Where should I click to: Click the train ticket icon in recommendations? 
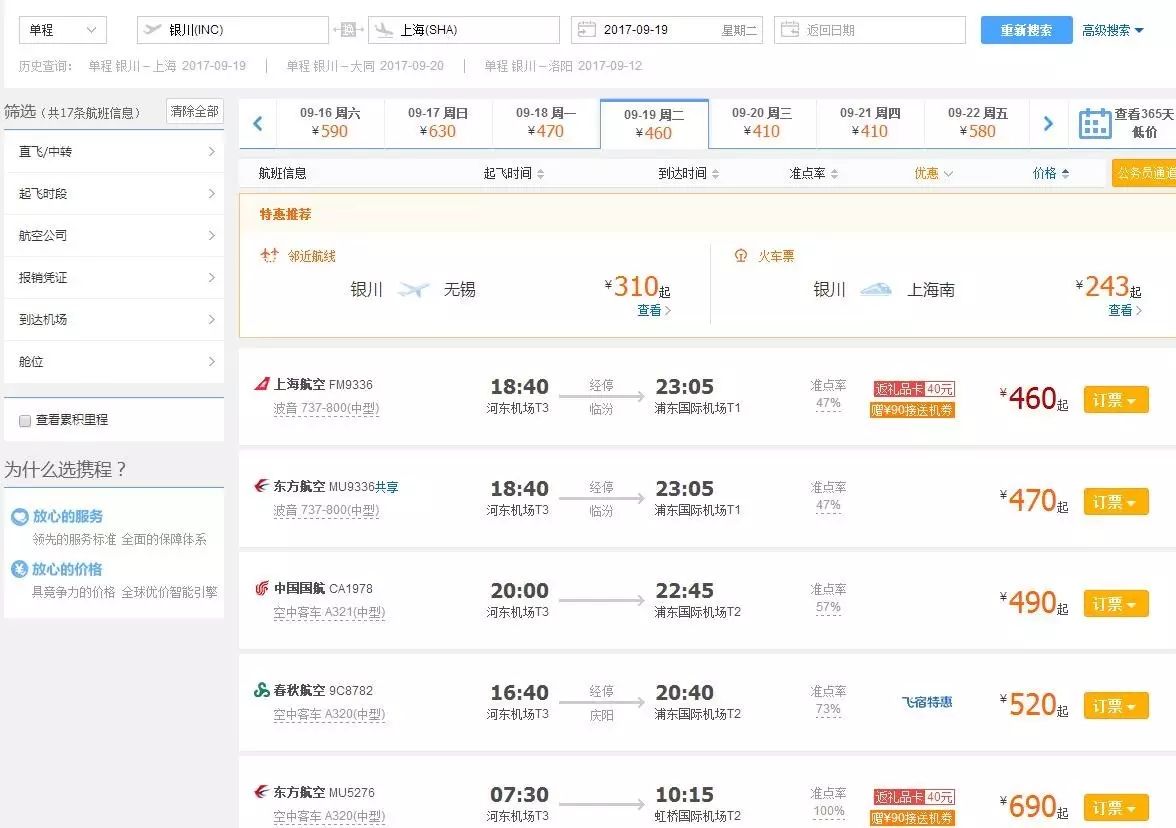coord(741,256)
